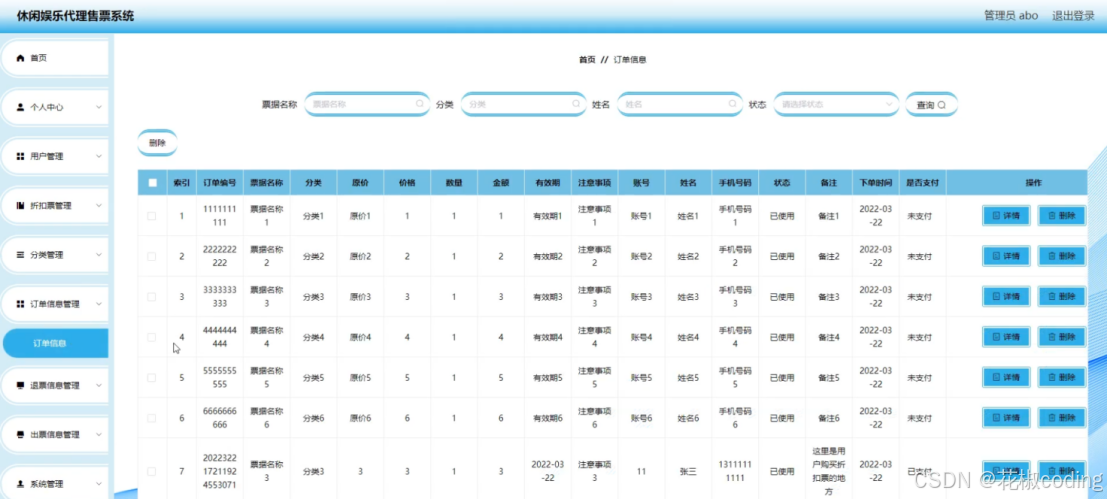Image resolution: width=1107 pixels, height=500 pixels.
Task: Expand 系统管理 chevron
Action: (99, 484)
